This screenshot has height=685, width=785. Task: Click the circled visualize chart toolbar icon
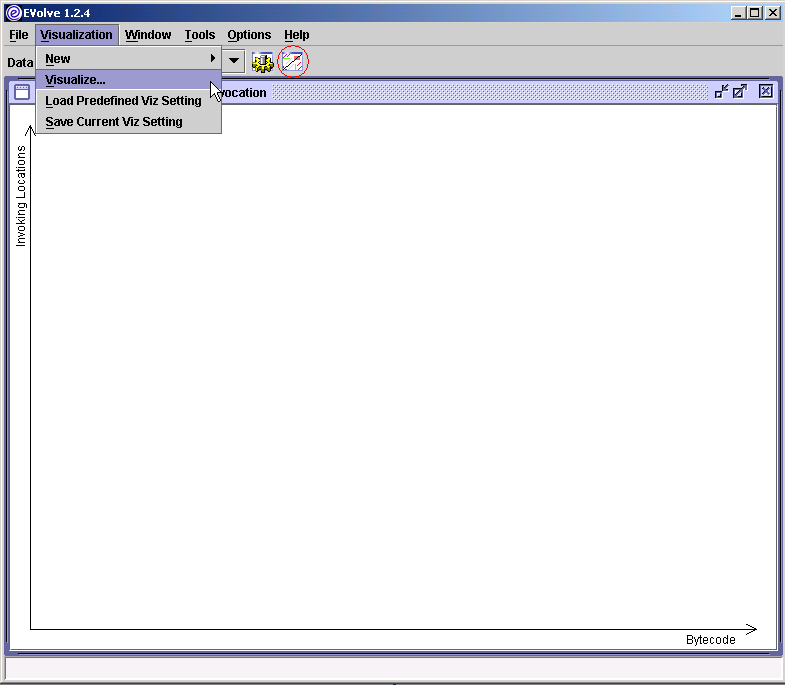pyautogui.click(x=293, y=62)
